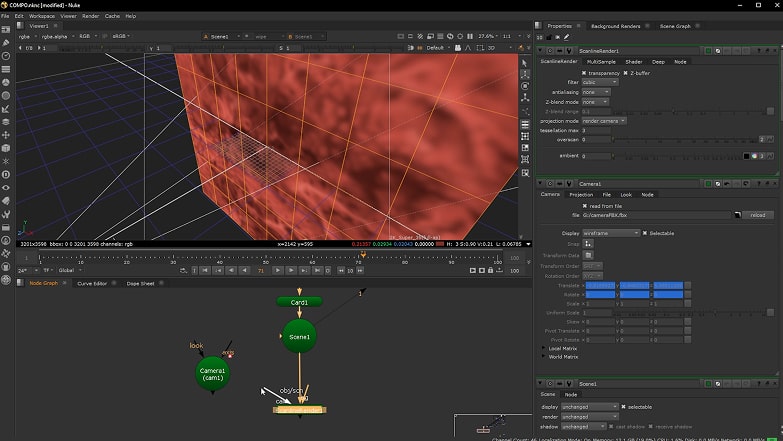Click the reload button

point(757,215)
